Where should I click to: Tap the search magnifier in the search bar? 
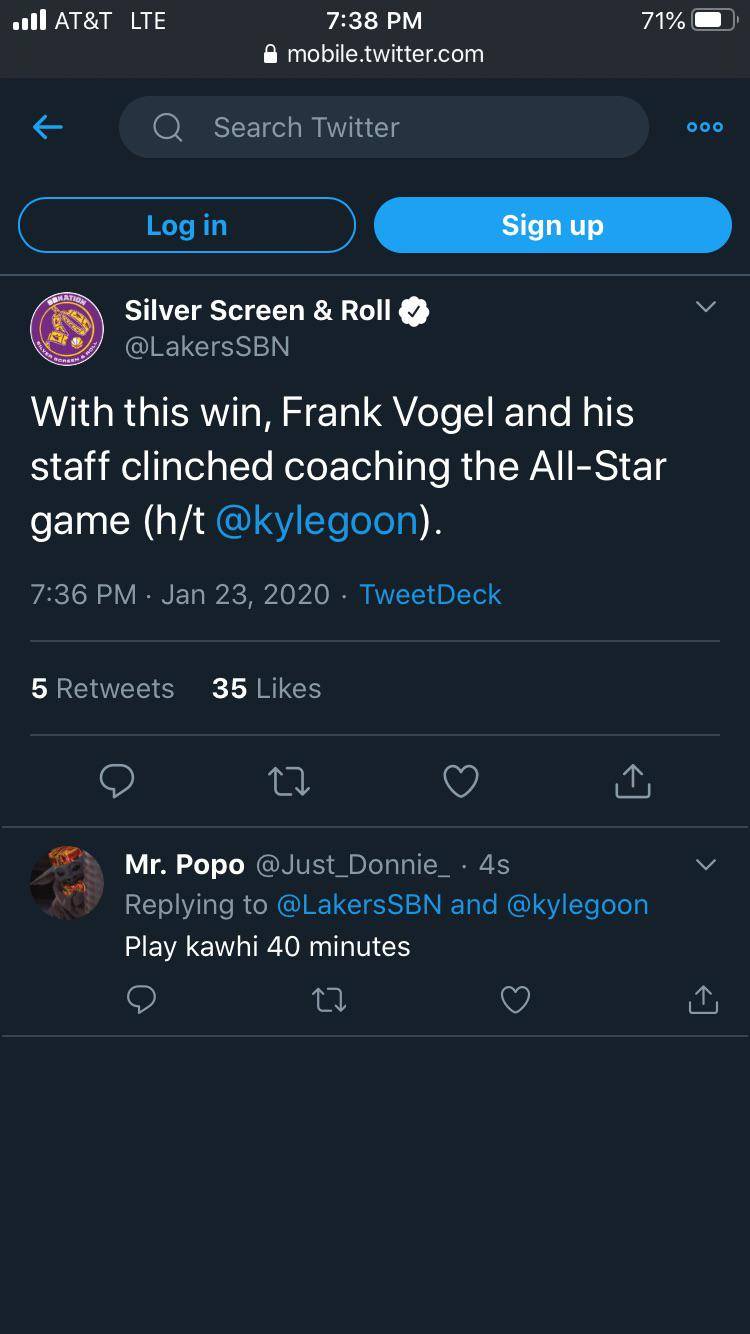167,127
